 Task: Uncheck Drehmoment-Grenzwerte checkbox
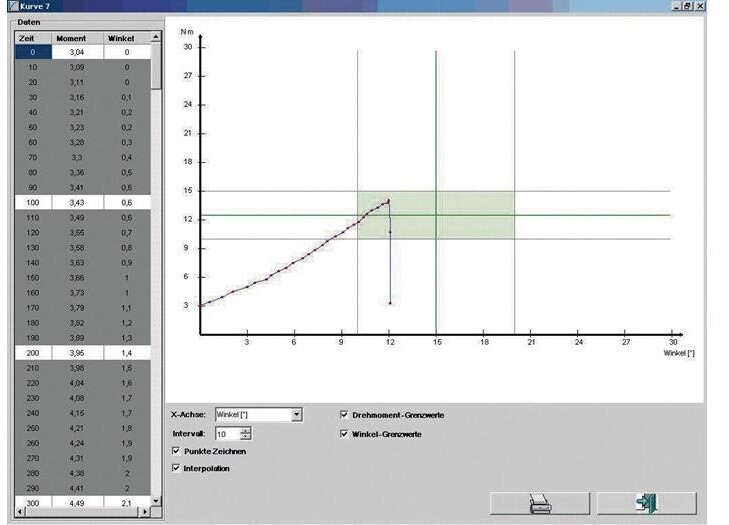(345, 414)
